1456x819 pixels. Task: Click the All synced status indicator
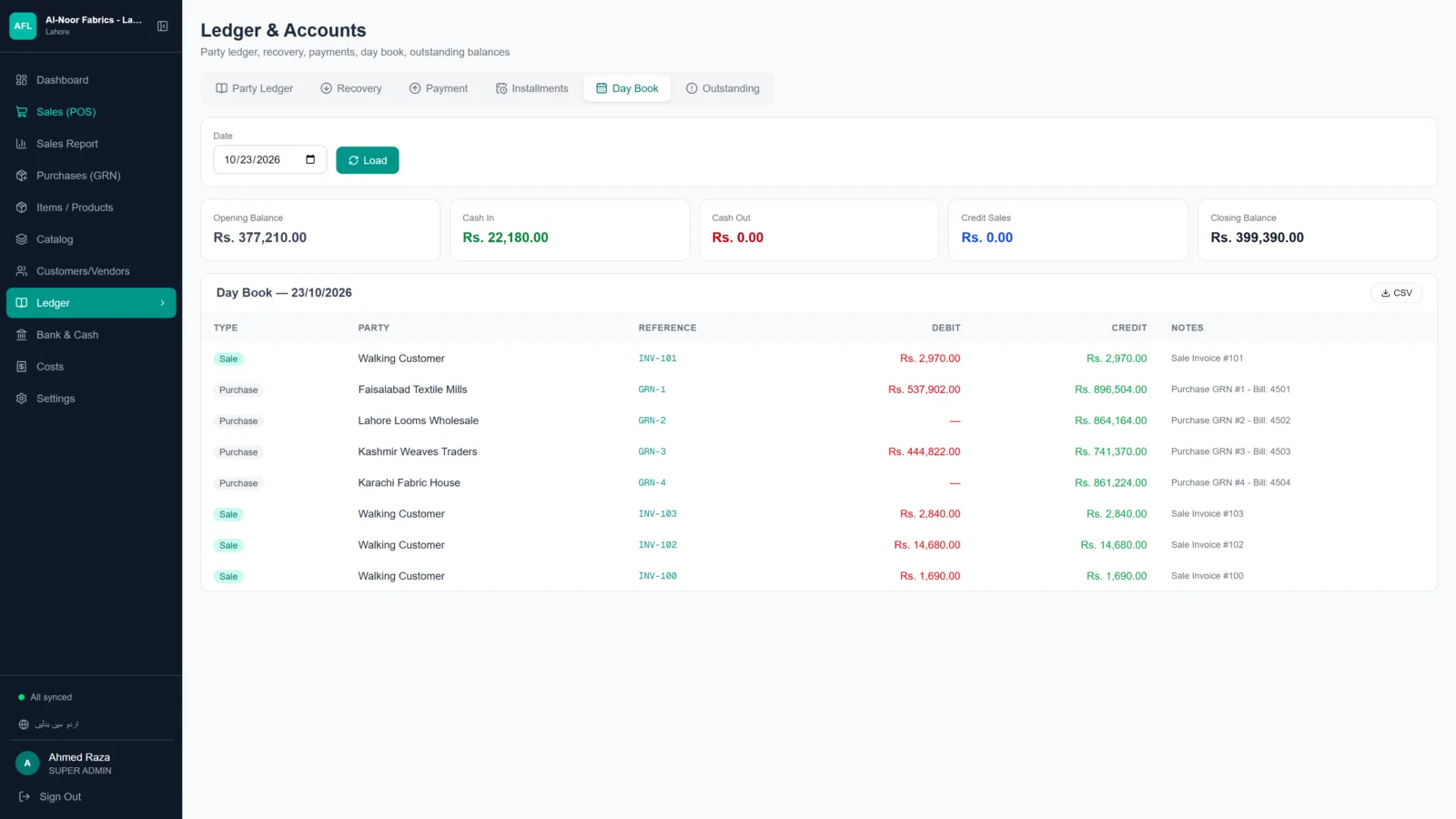[x=45, y=697]
